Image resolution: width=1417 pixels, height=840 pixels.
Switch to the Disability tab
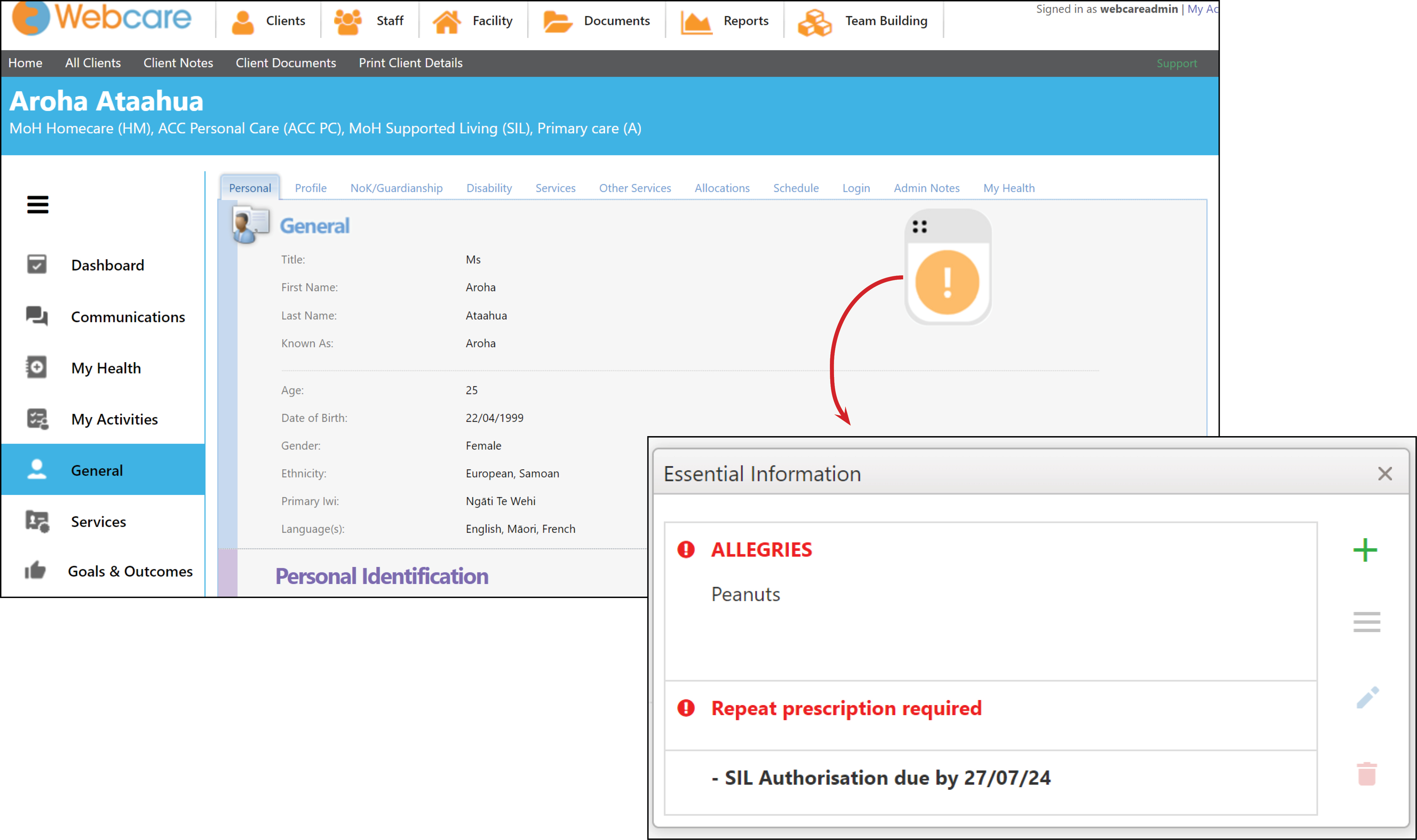coord(488,188)
